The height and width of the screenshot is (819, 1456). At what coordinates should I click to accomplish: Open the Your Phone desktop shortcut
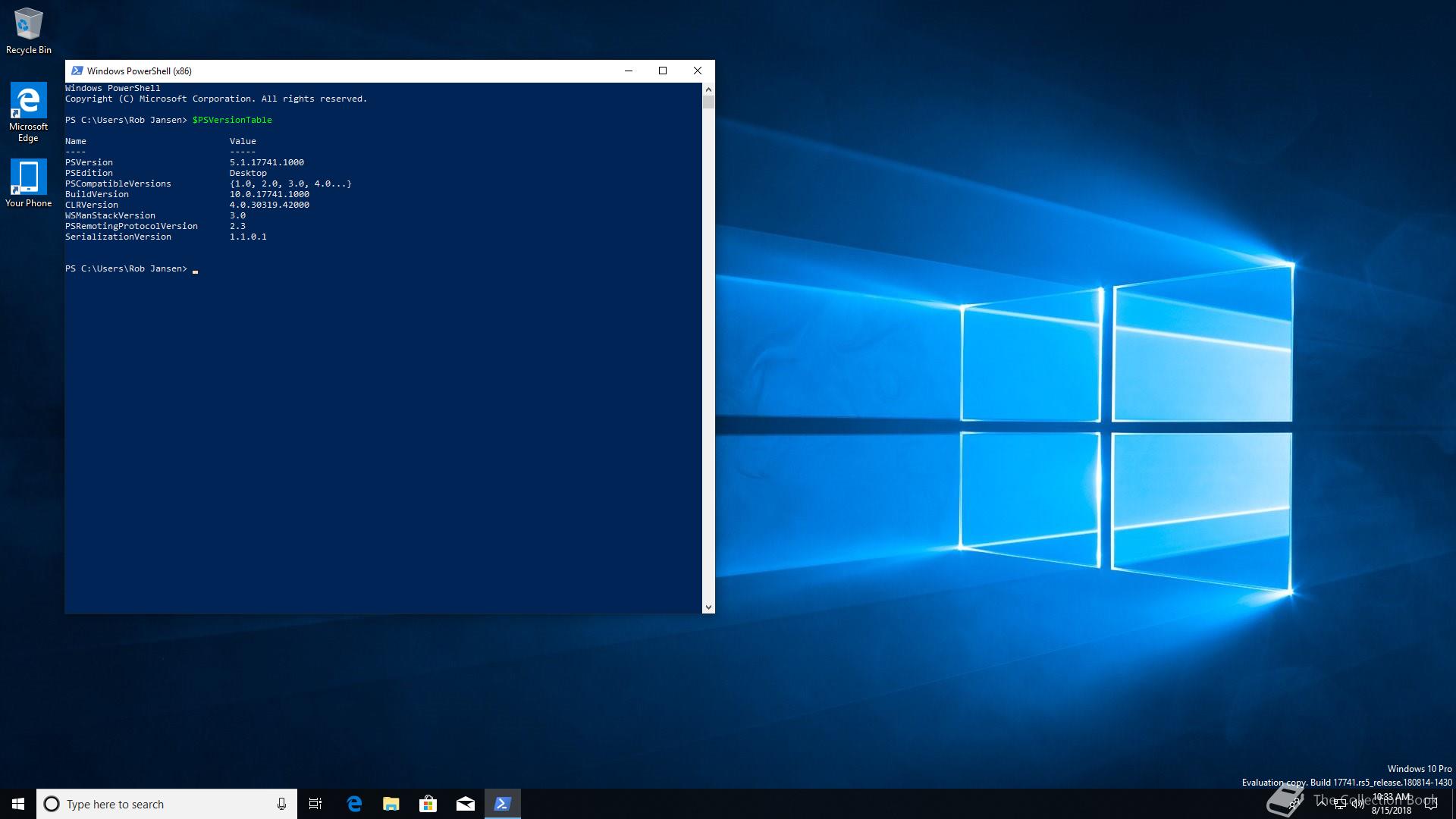pos(28,183)
